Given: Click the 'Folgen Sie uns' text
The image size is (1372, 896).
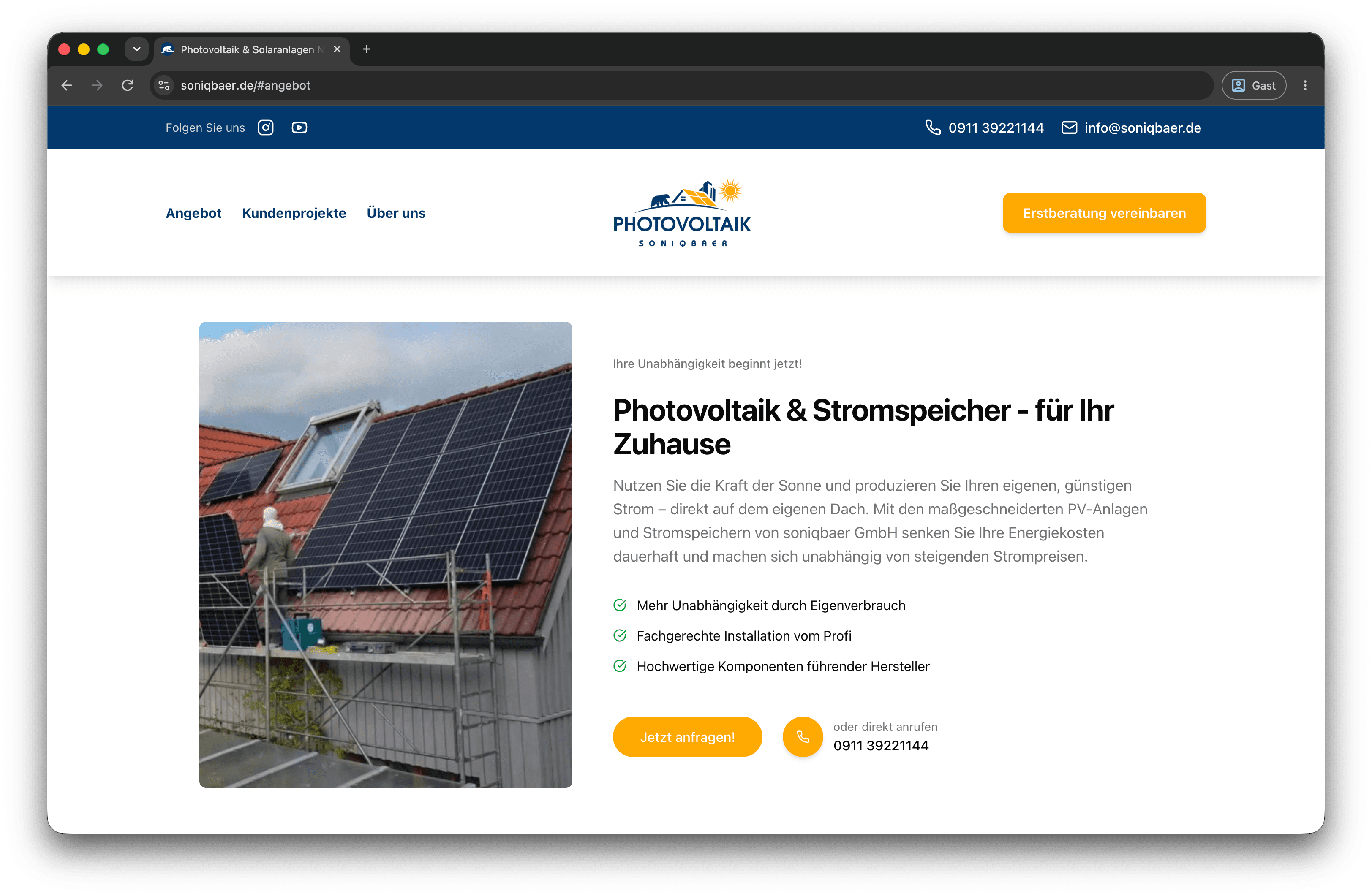Looking at the screenshot, I should click(205, 128).
